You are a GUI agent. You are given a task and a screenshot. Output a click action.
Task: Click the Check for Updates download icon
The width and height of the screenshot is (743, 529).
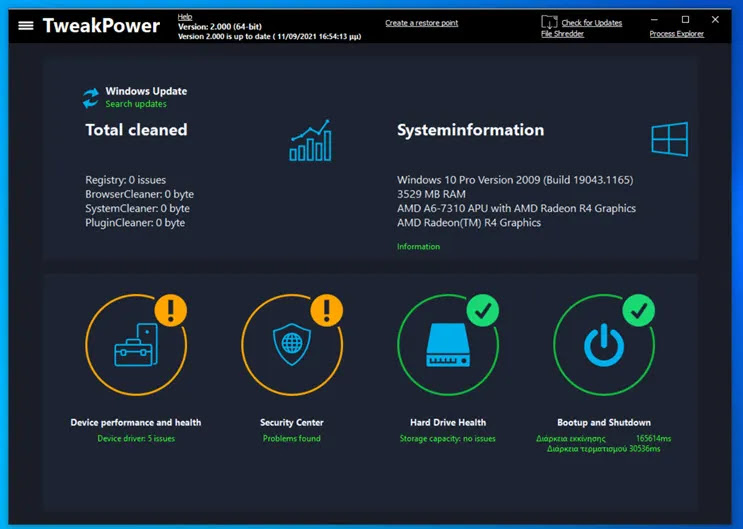click(549, 22)
